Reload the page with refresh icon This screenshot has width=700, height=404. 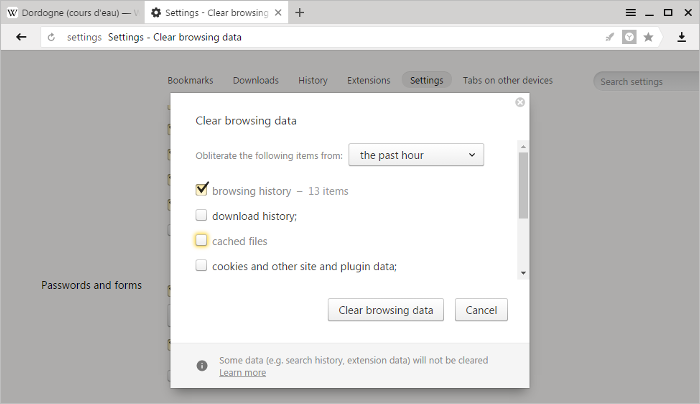(51, 37)
